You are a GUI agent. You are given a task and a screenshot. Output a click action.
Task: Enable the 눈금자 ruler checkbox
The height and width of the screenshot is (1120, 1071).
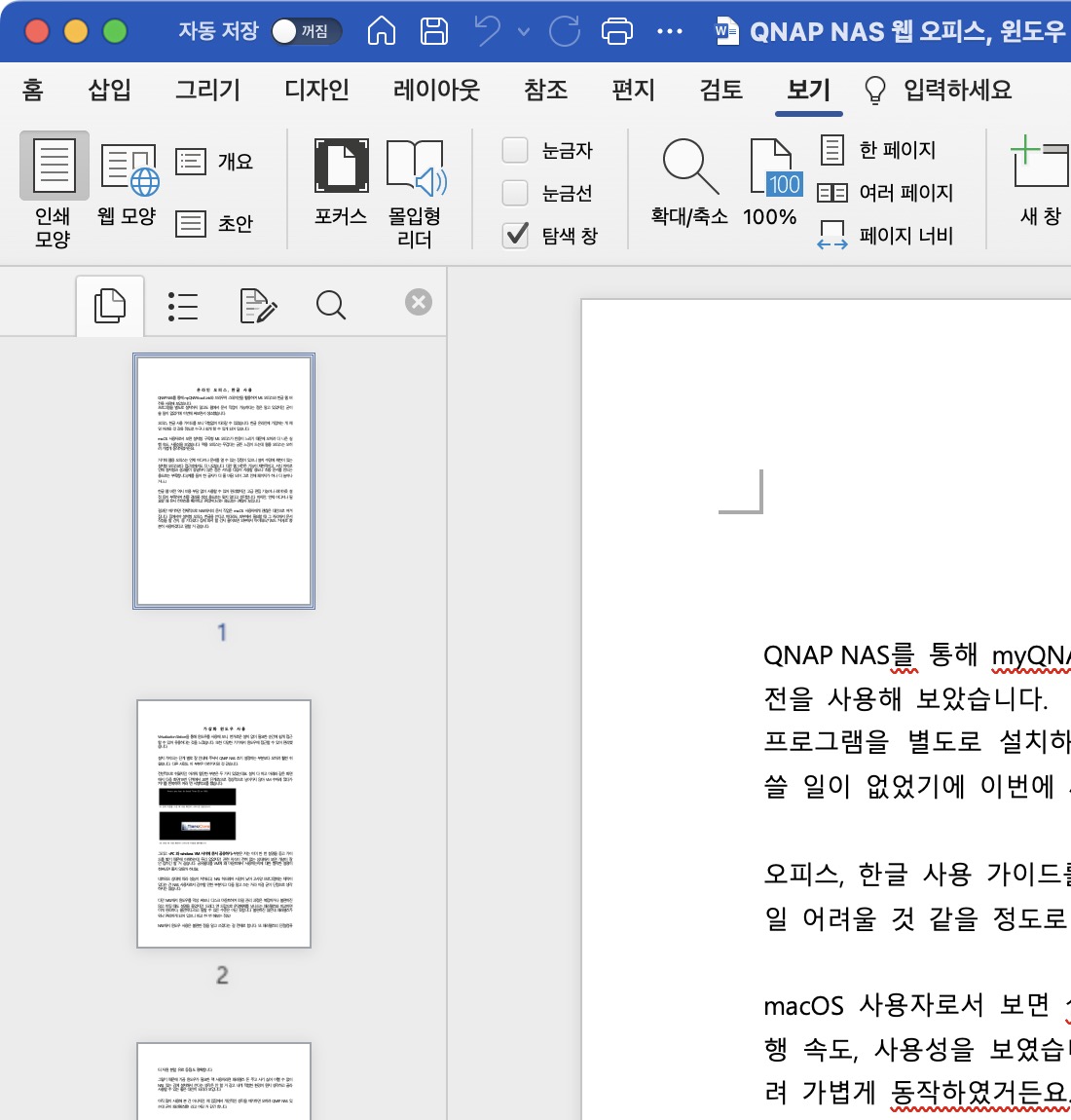pos(515,150)
